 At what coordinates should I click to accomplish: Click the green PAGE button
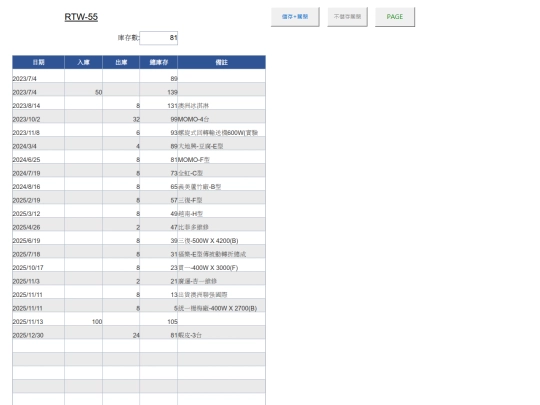[x=395, y=17]
